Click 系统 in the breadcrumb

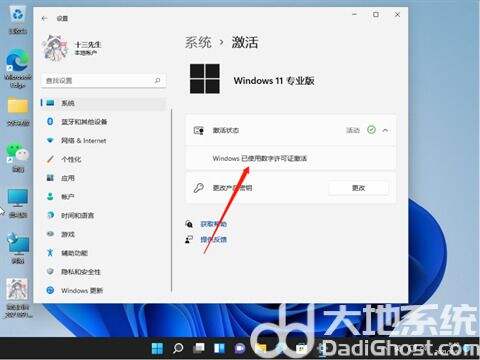(198, 42)
